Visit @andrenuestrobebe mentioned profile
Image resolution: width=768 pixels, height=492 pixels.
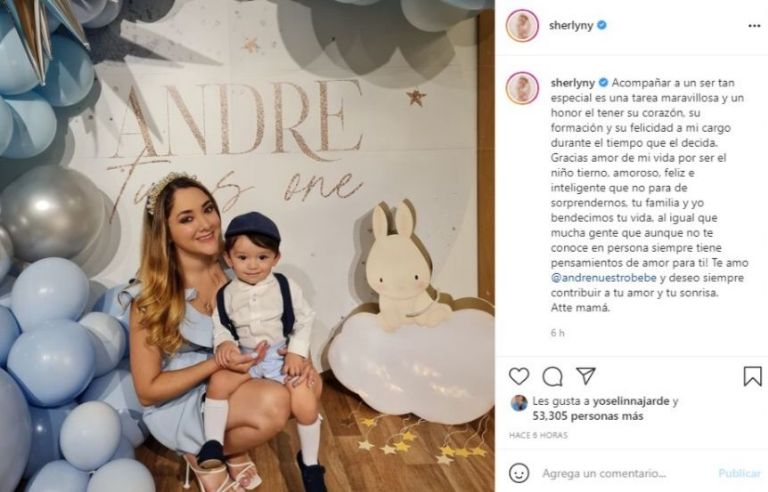point(603,278)
